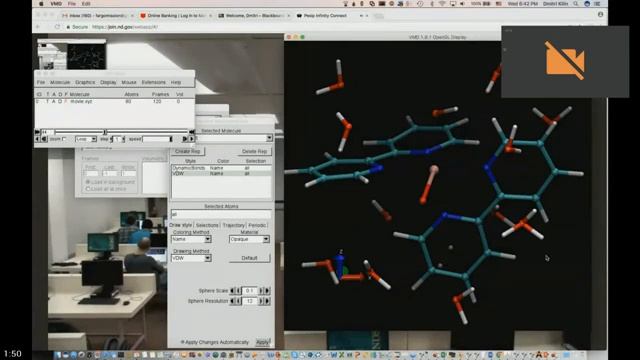This screenshot has width=640, height=360.
Task: Click the step value field
Action: (x=117, y=139)
